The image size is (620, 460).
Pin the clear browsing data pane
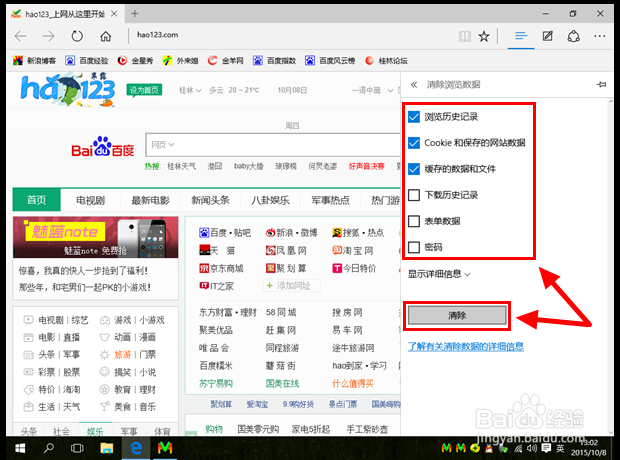pos(601,84)
